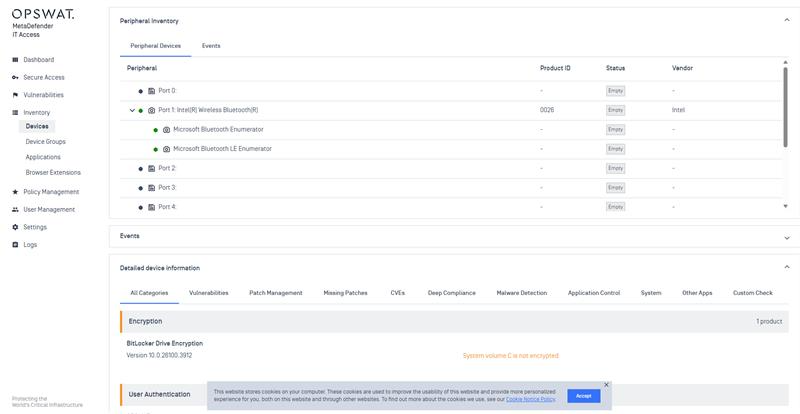This screenshot has width=800, height=414.
Task: Click the Port 3 device icon
Action: click(152, 188)
